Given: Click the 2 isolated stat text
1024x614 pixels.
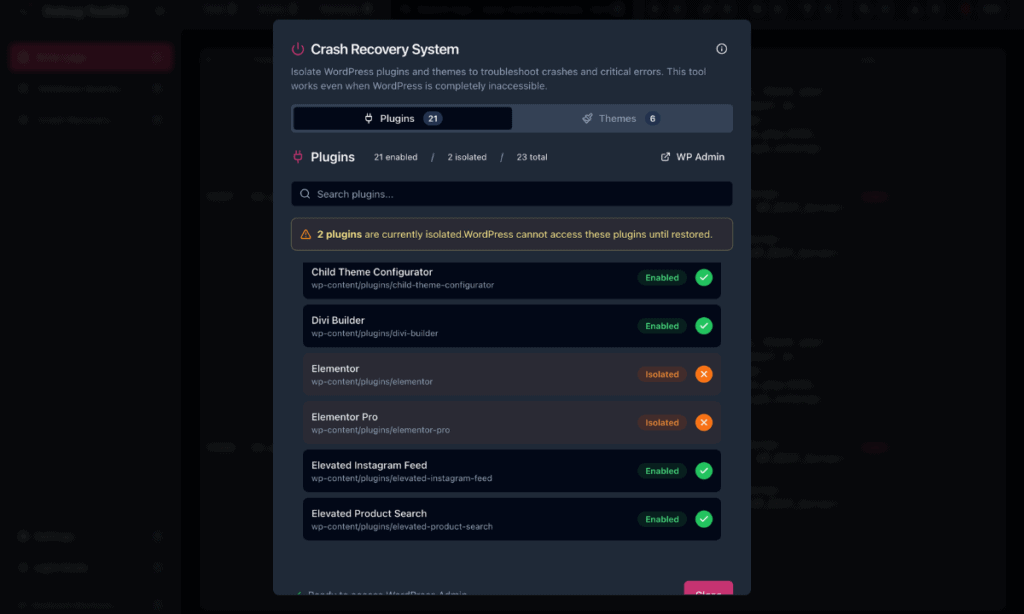Looking at the screenshot, I should click(467, 157).
